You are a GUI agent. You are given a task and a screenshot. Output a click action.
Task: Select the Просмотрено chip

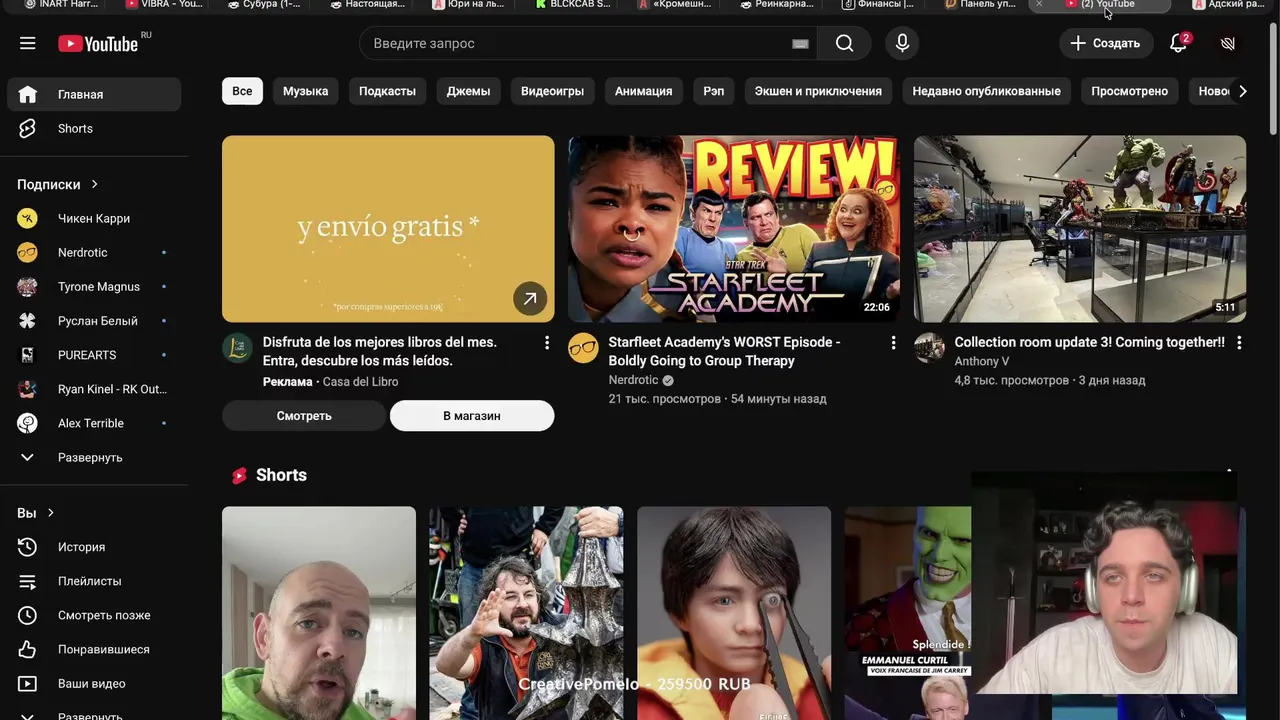click(1129, 91)
